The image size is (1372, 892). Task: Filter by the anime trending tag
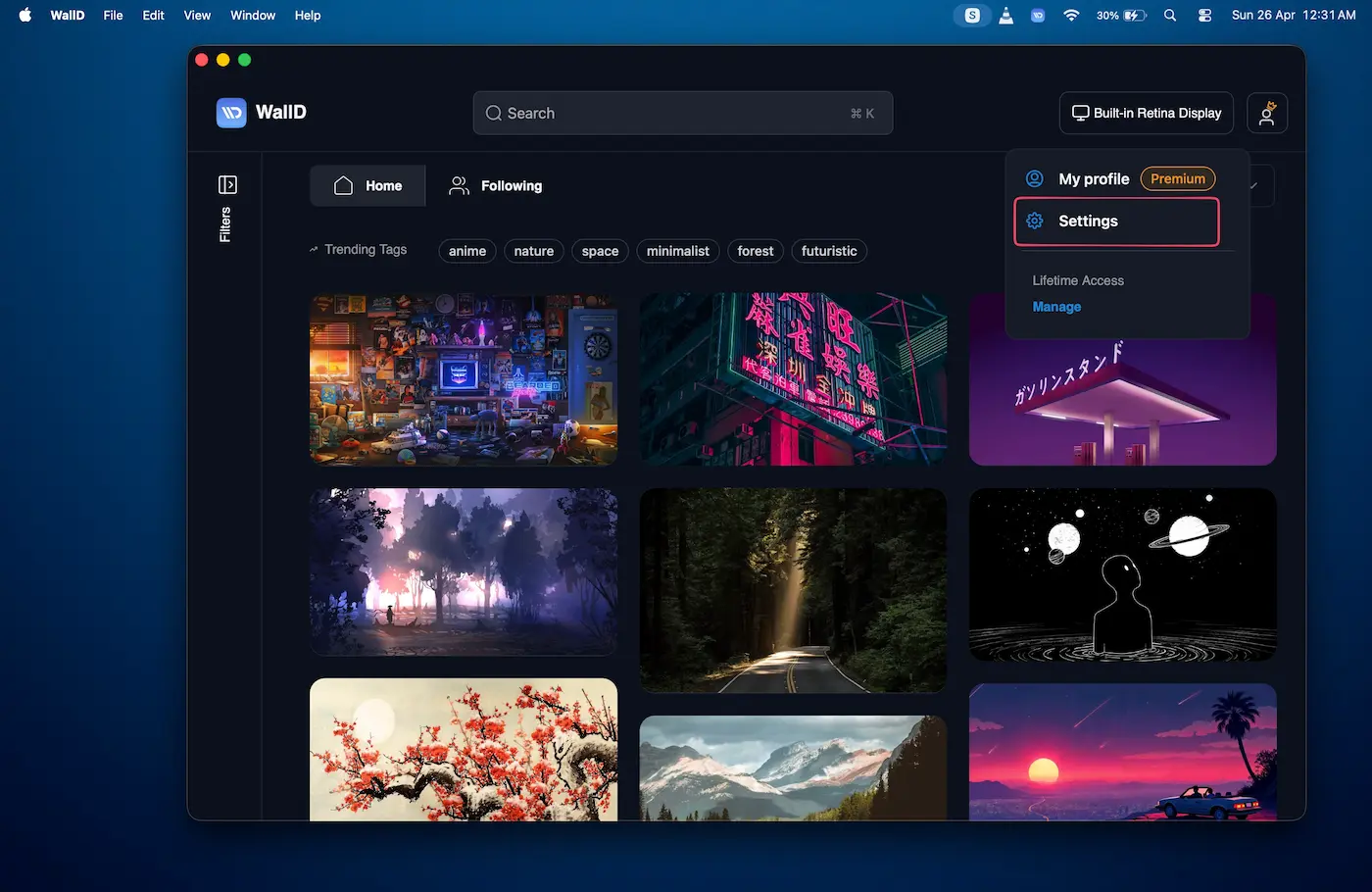467,252
